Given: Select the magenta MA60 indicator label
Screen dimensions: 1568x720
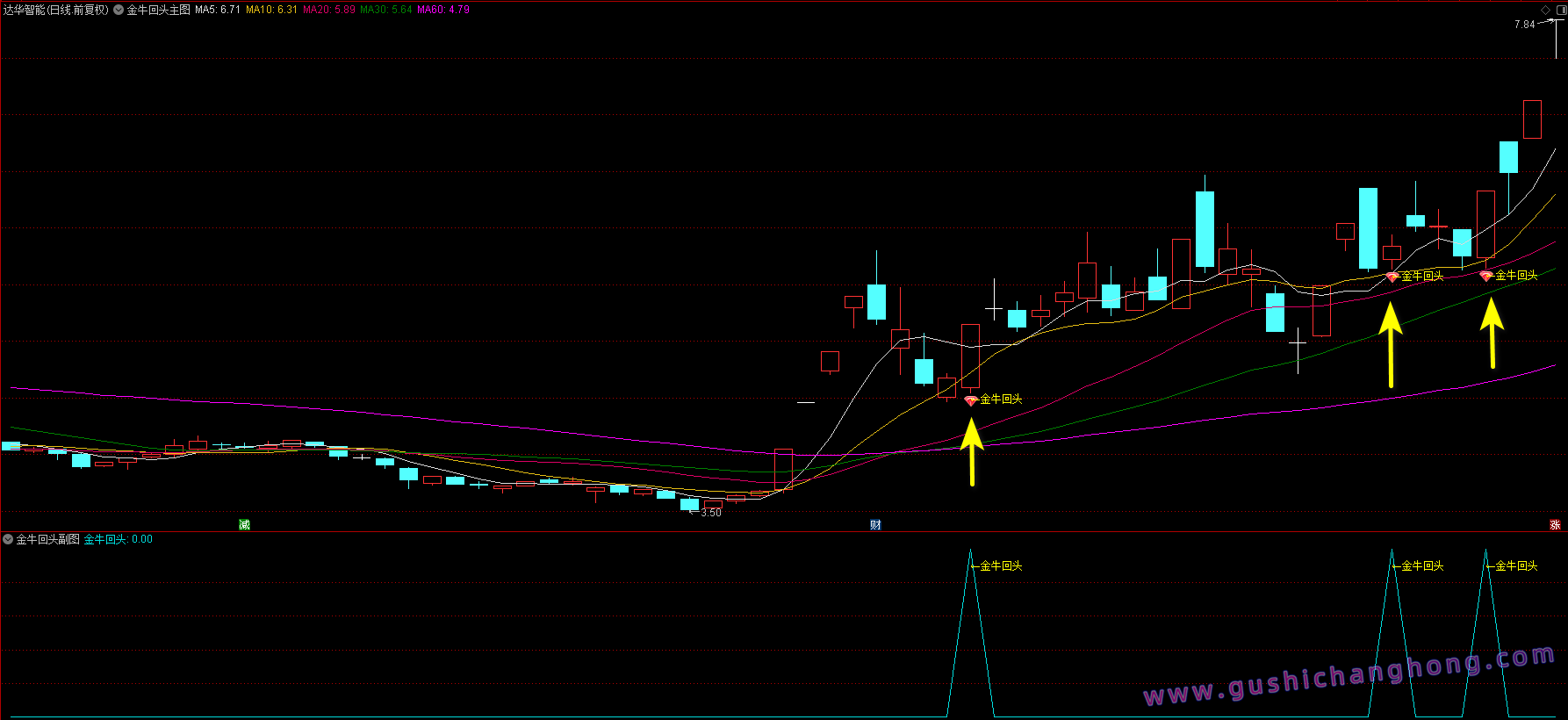Looking at the screenshot, I should (442, 10).
